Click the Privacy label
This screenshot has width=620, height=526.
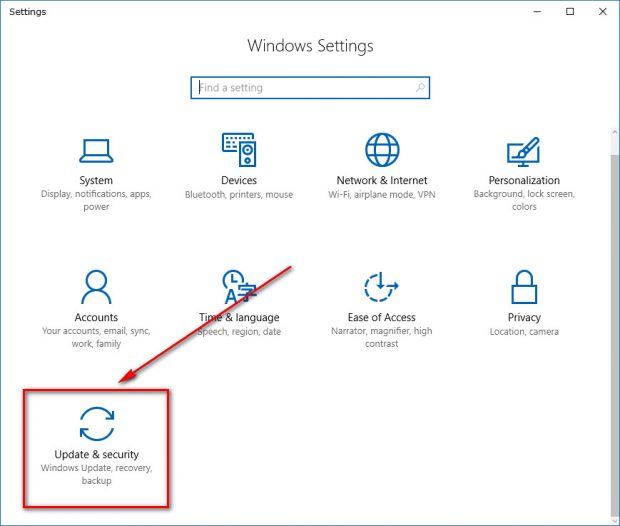524,317
